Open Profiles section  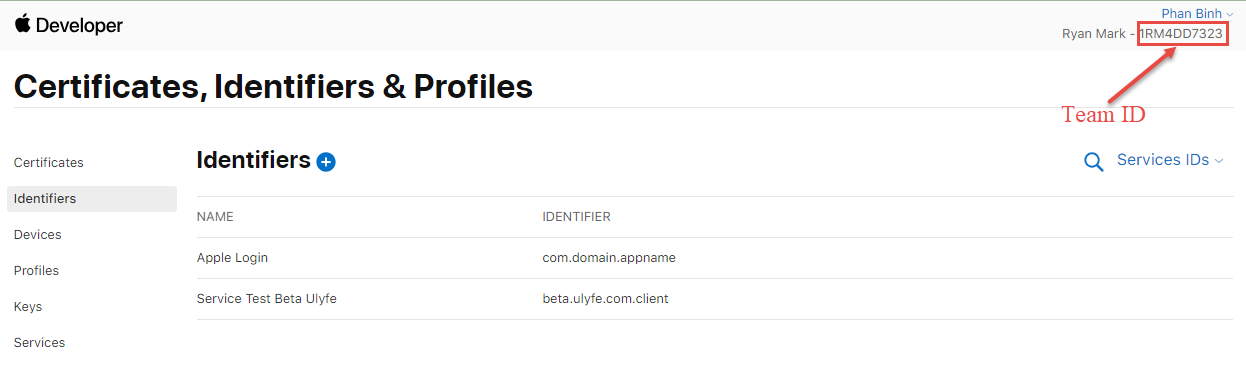coord(36,271)
